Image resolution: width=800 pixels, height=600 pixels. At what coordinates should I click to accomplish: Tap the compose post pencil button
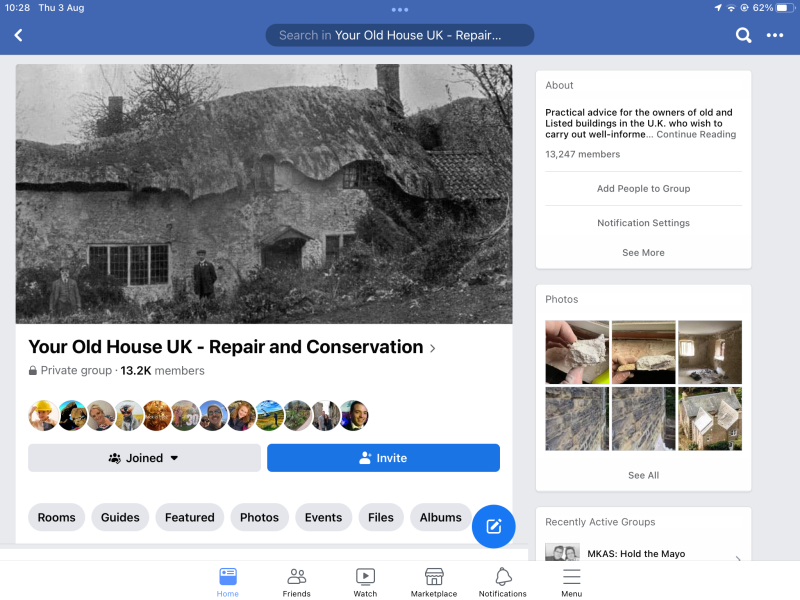point(493,526)
